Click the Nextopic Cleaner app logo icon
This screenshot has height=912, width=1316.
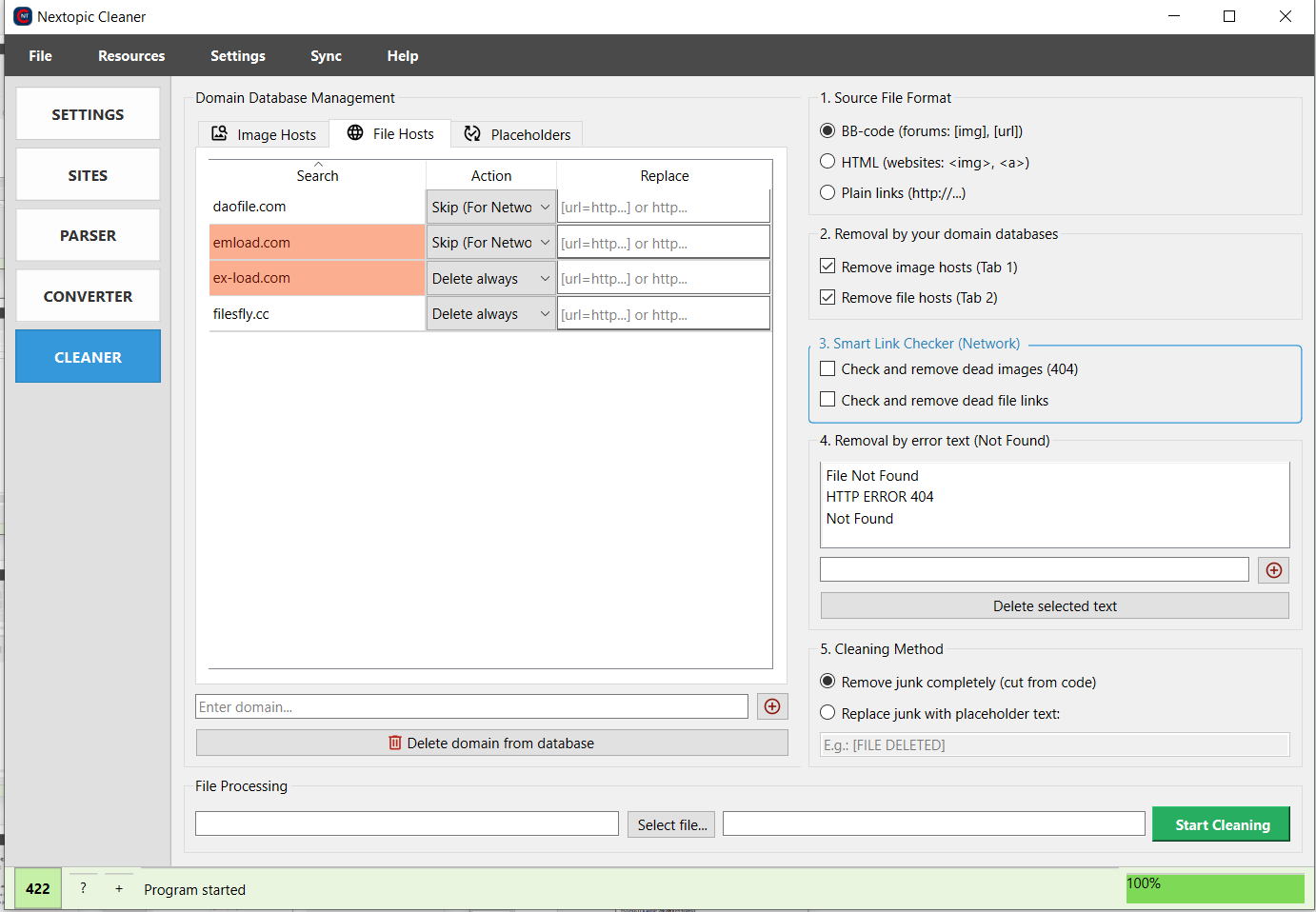(x=23, y=16)
